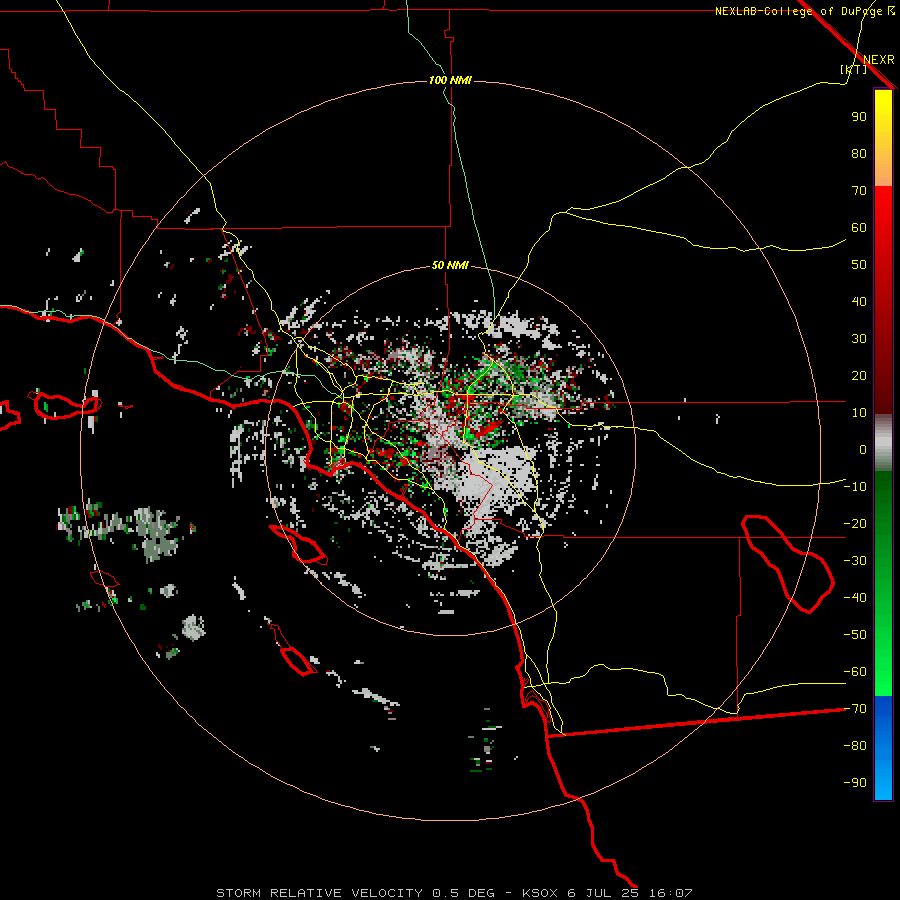Click the 20 value on the velocity scale
This screenshot has height=900, width=900.
(859, 376)
